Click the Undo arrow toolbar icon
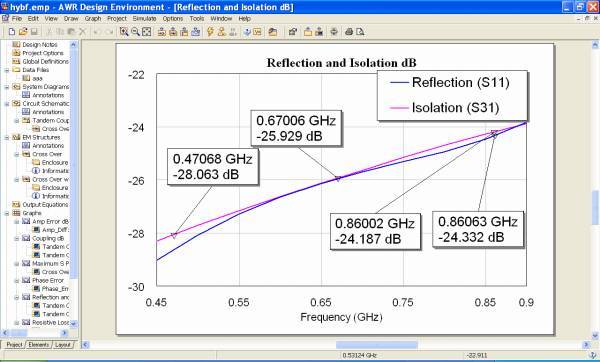 tap(97, 32)
